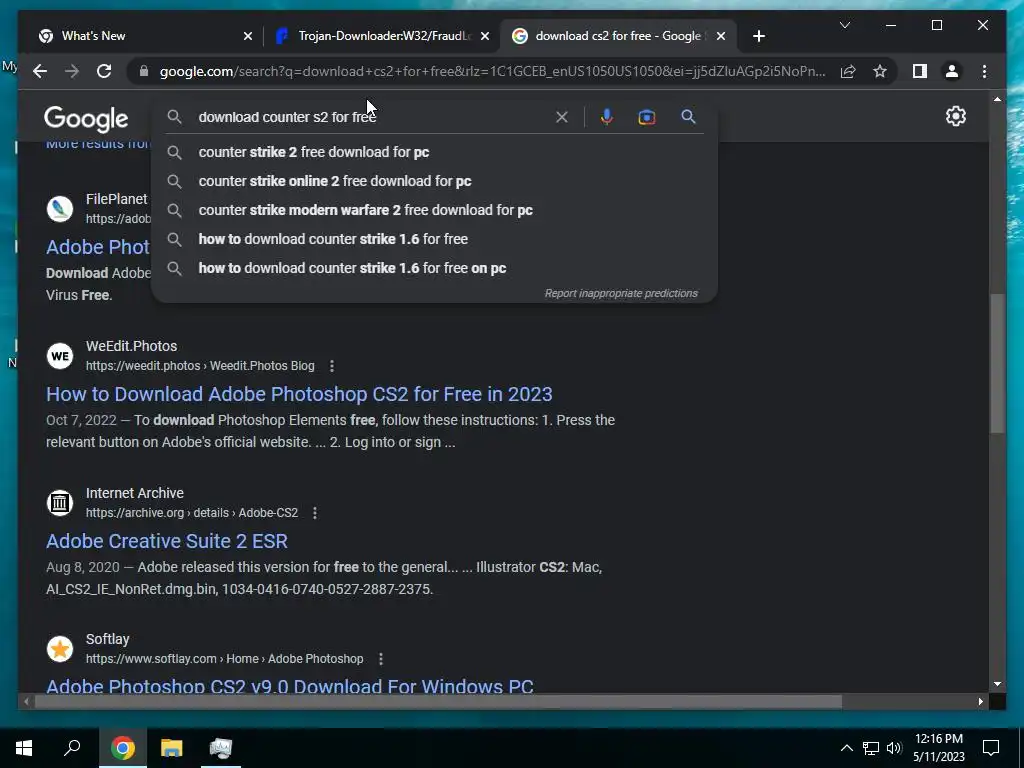1024x768 pixels.
Task: Clear the Google search box text
Action: point(562,117)
